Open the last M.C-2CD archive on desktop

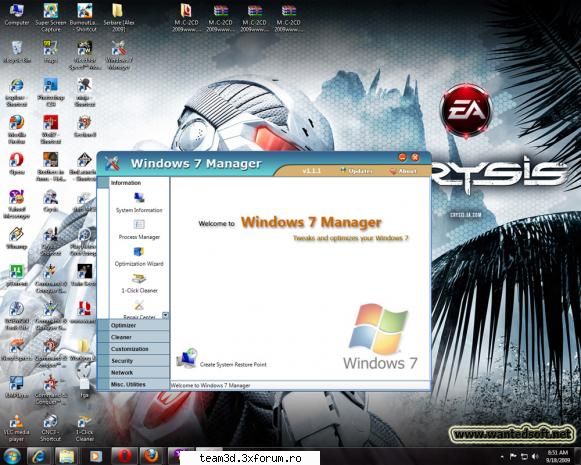(289, 17)
